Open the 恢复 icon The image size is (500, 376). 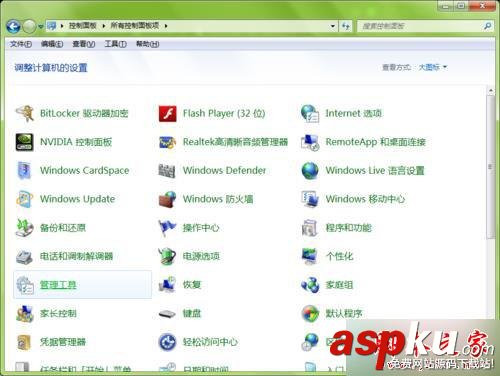[167, 285]
